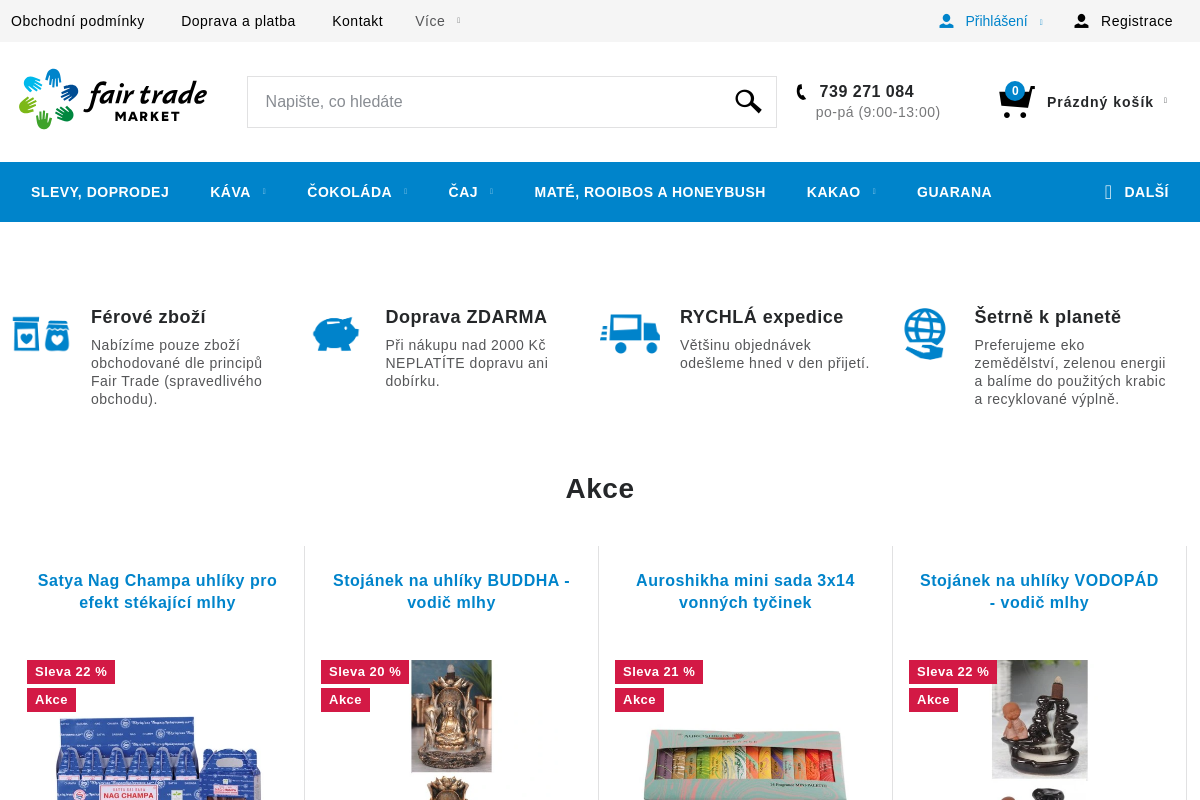Click the Registrace person icon

coord(1081,21)
